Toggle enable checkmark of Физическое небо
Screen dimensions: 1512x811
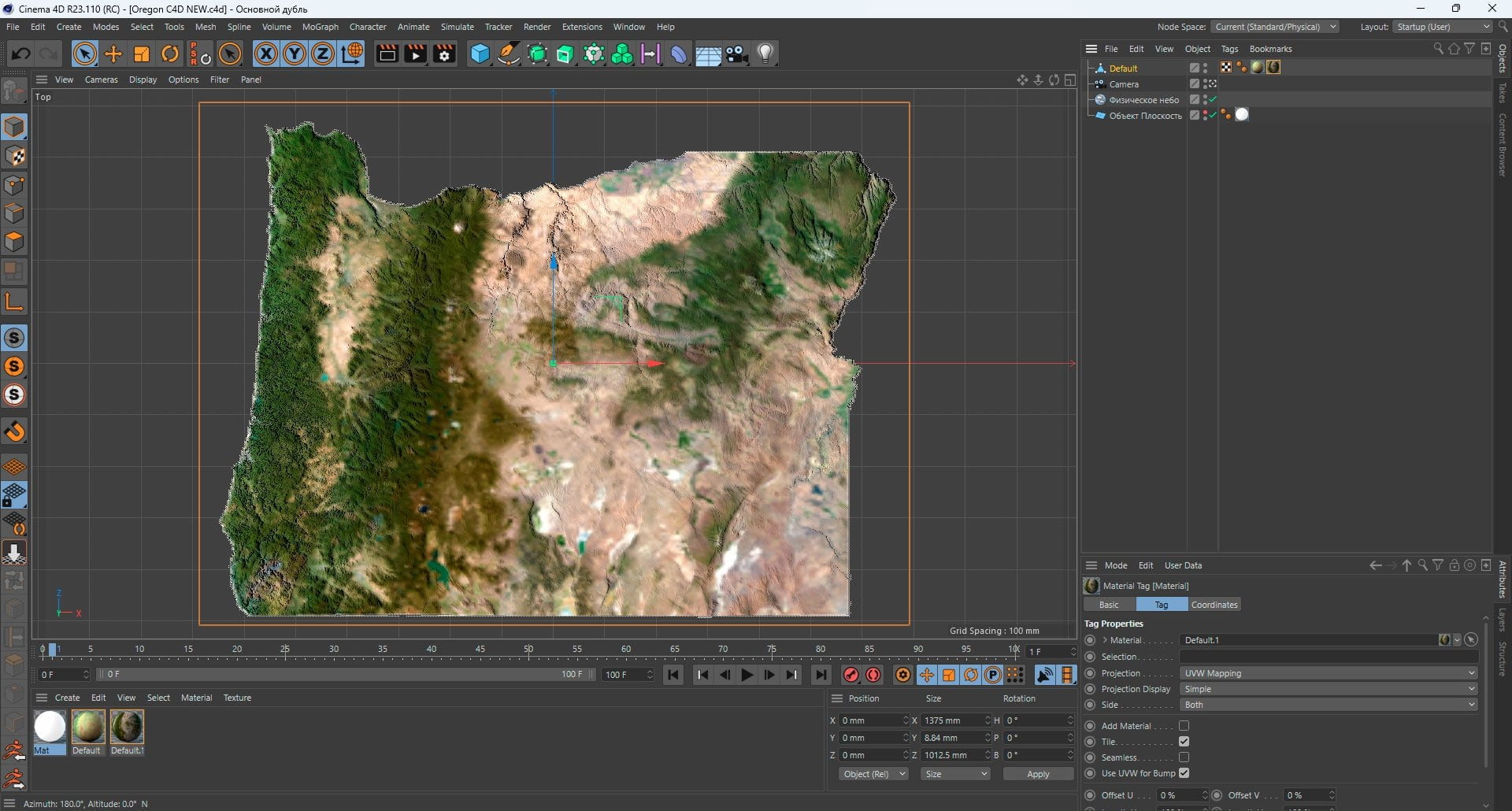tap(1214, 99)
